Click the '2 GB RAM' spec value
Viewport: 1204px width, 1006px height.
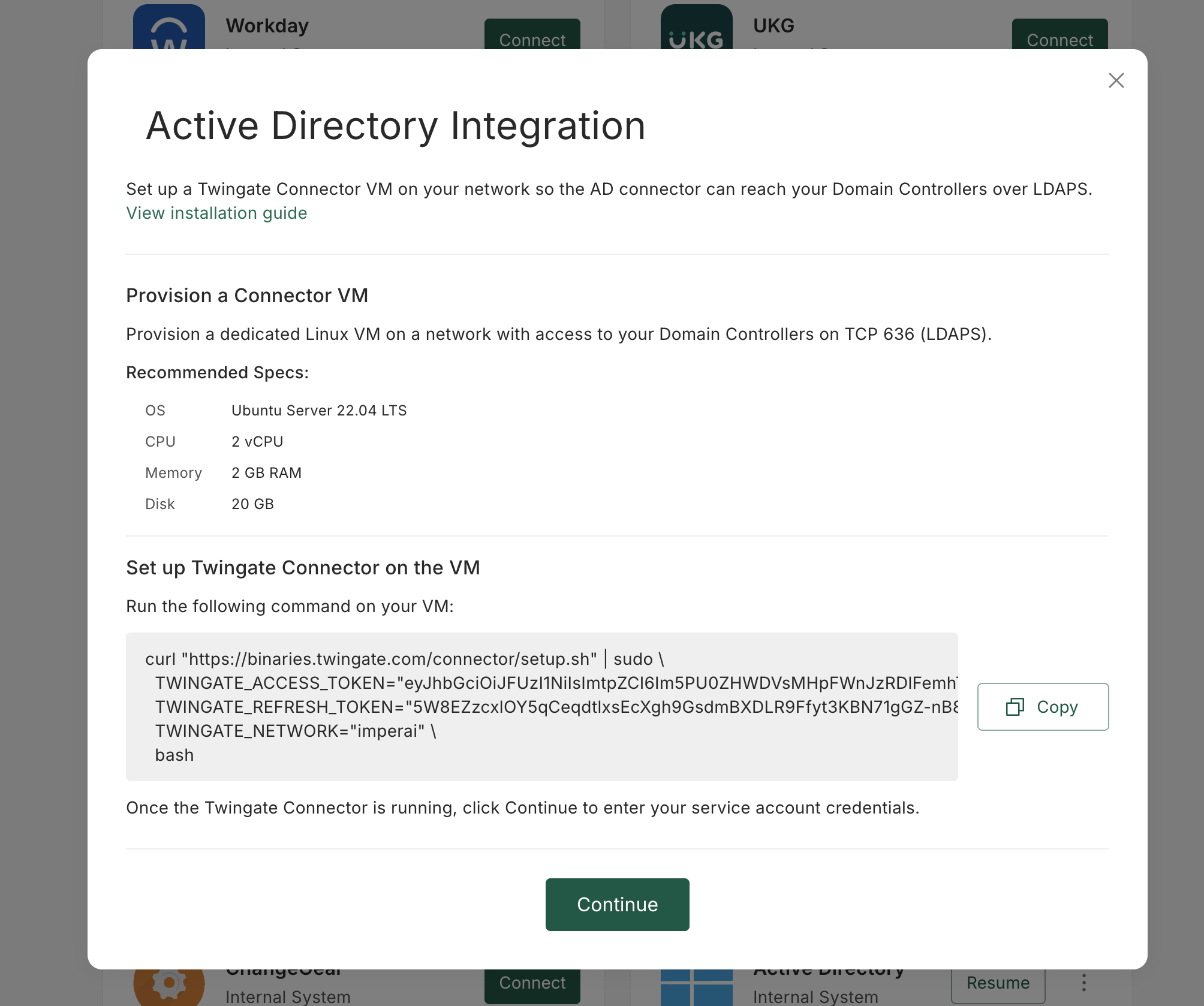266,472
